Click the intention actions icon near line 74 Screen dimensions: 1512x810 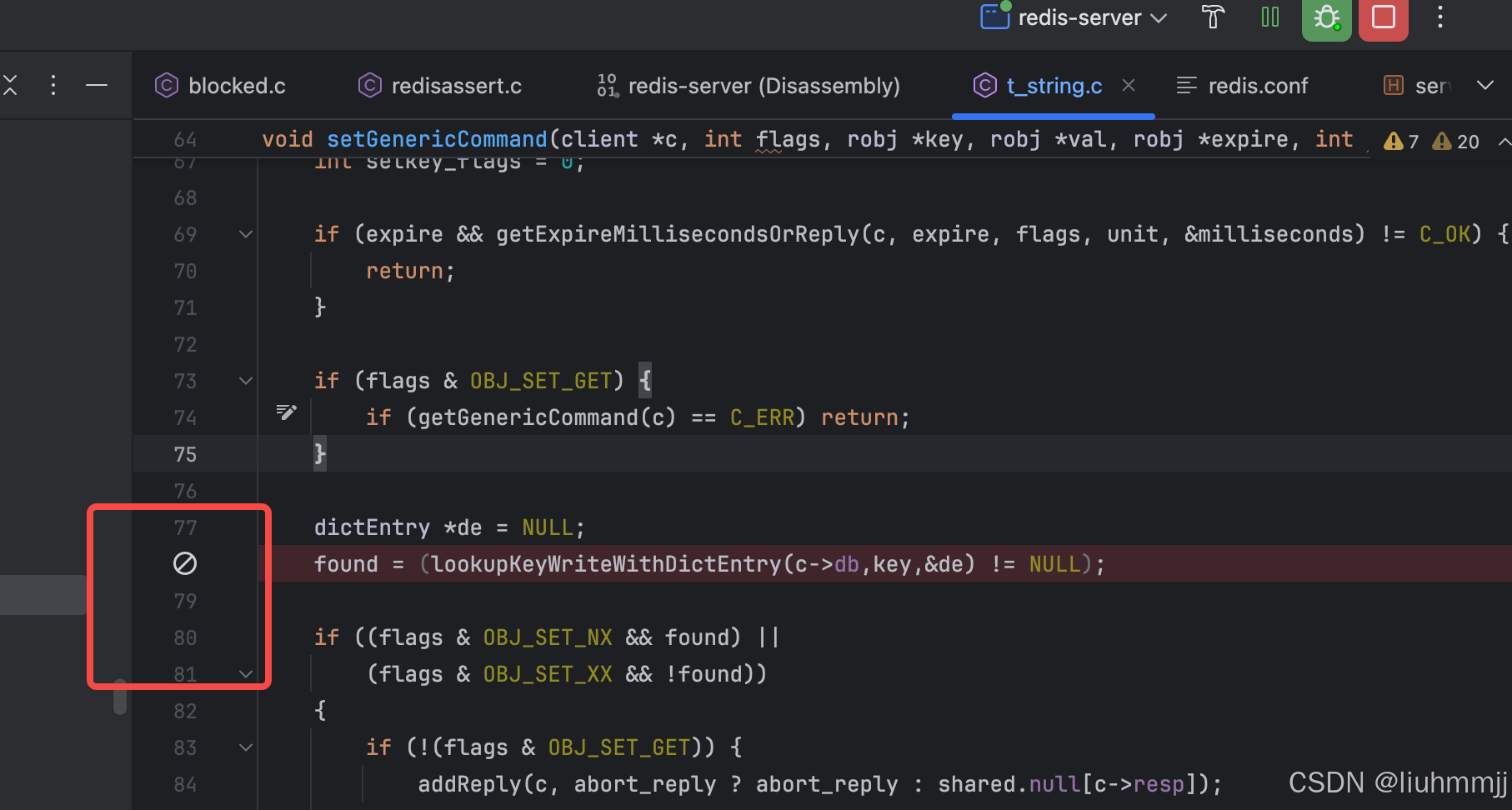[x=286, y=411]
